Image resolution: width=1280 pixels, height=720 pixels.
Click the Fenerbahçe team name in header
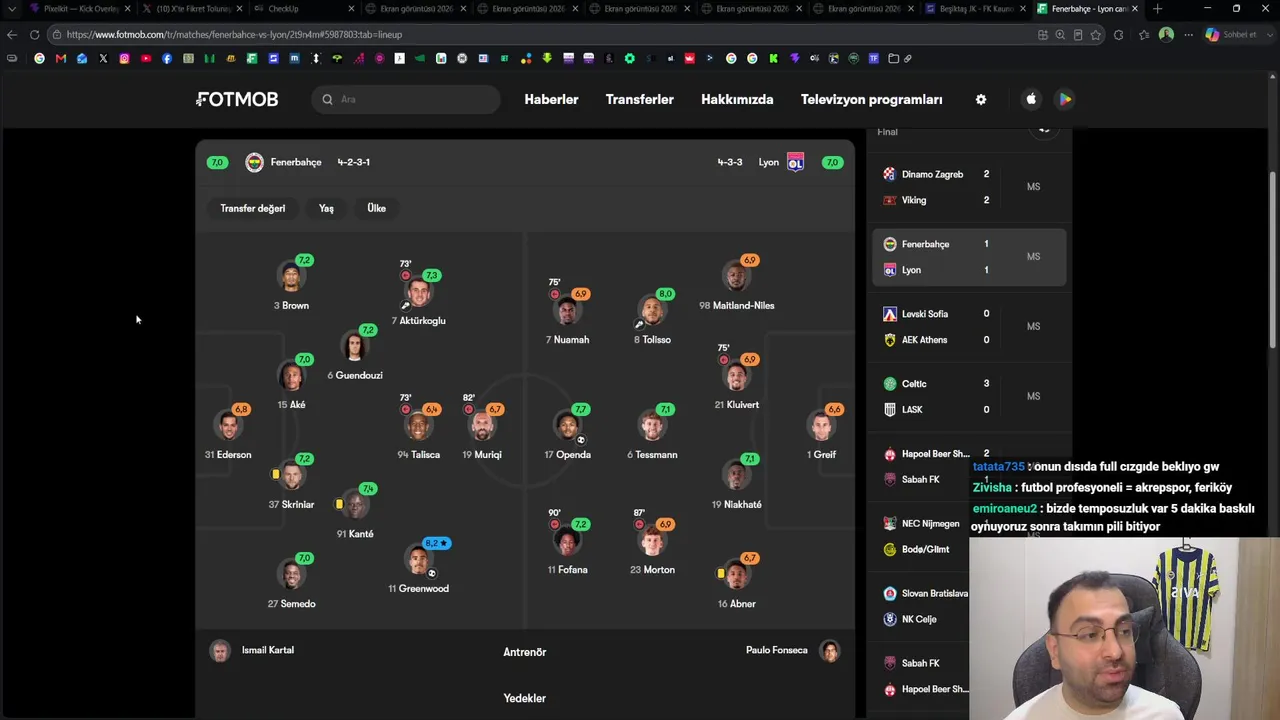coord(296,162)
